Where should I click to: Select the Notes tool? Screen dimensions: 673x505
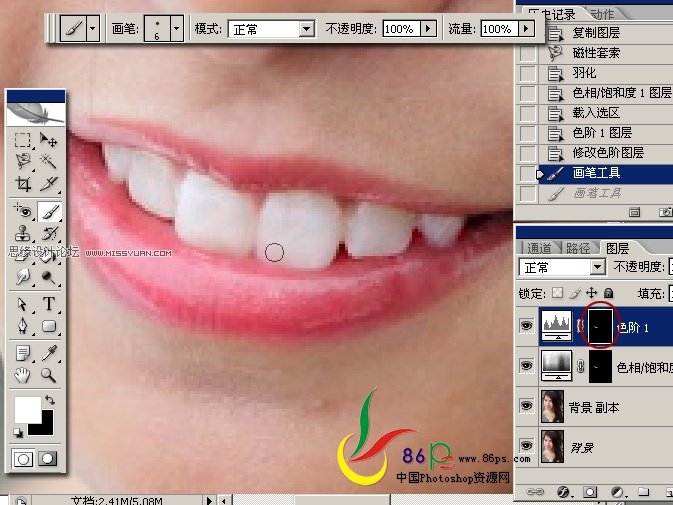(x=22, y=353)
